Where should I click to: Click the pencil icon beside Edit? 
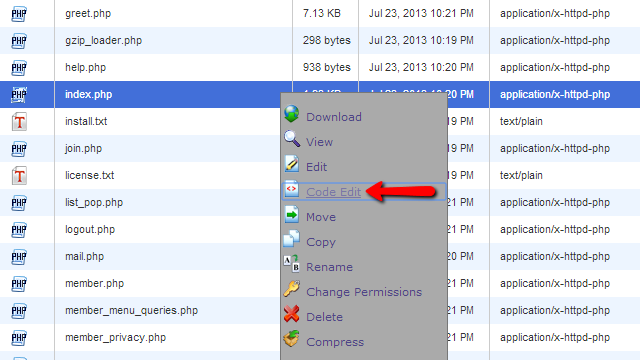pos(292,164)
